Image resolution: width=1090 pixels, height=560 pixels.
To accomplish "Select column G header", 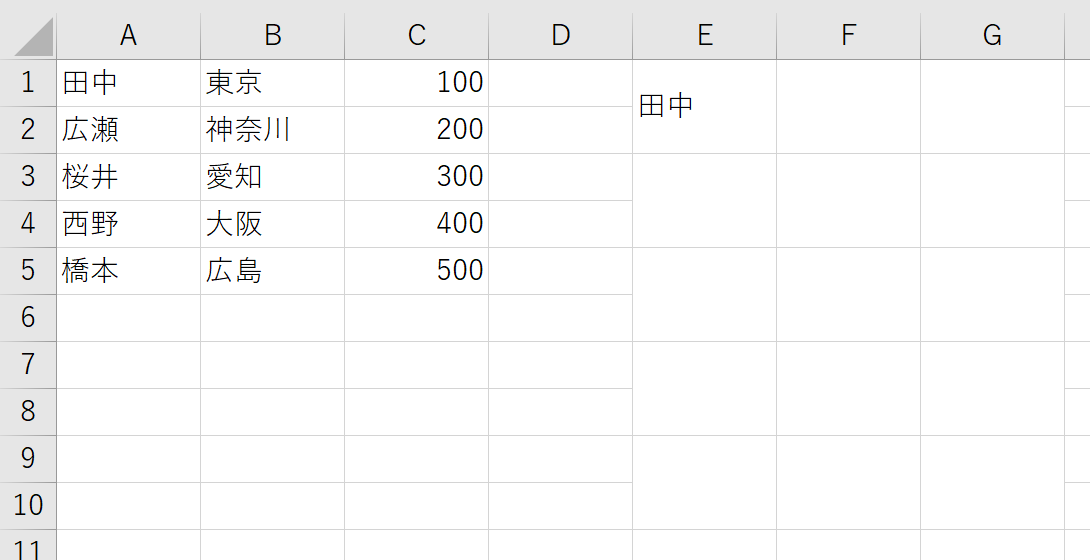I will (992, 35).
